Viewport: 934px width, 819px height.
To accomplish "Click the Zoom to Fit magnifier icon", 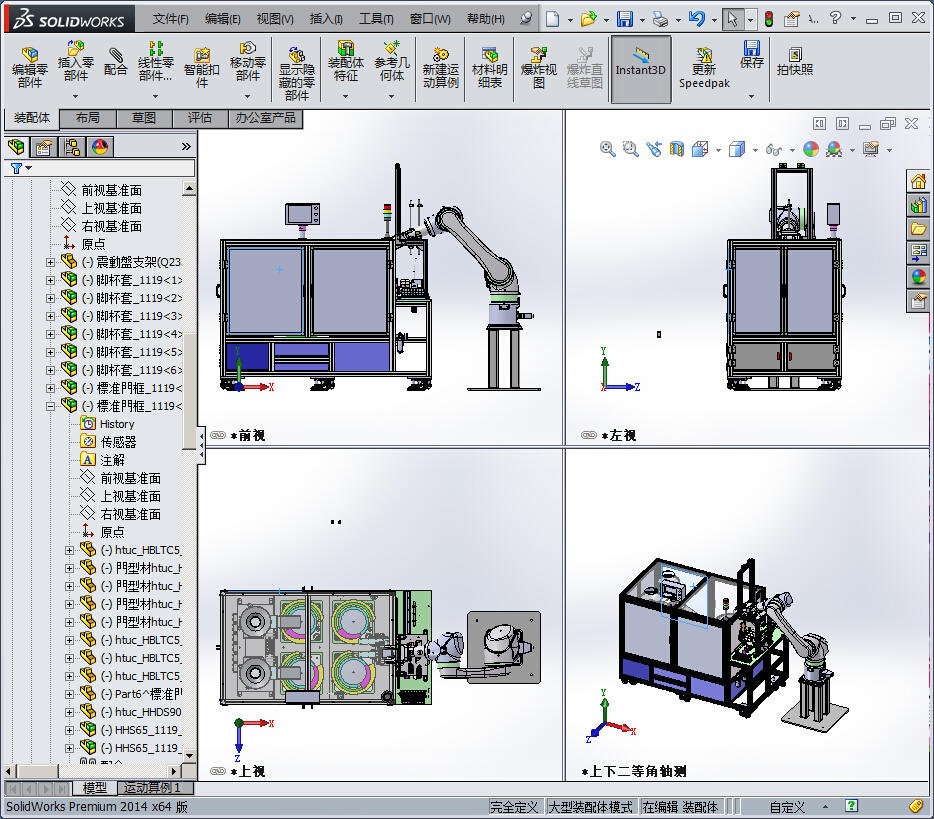I will click(x=607, y=149).
